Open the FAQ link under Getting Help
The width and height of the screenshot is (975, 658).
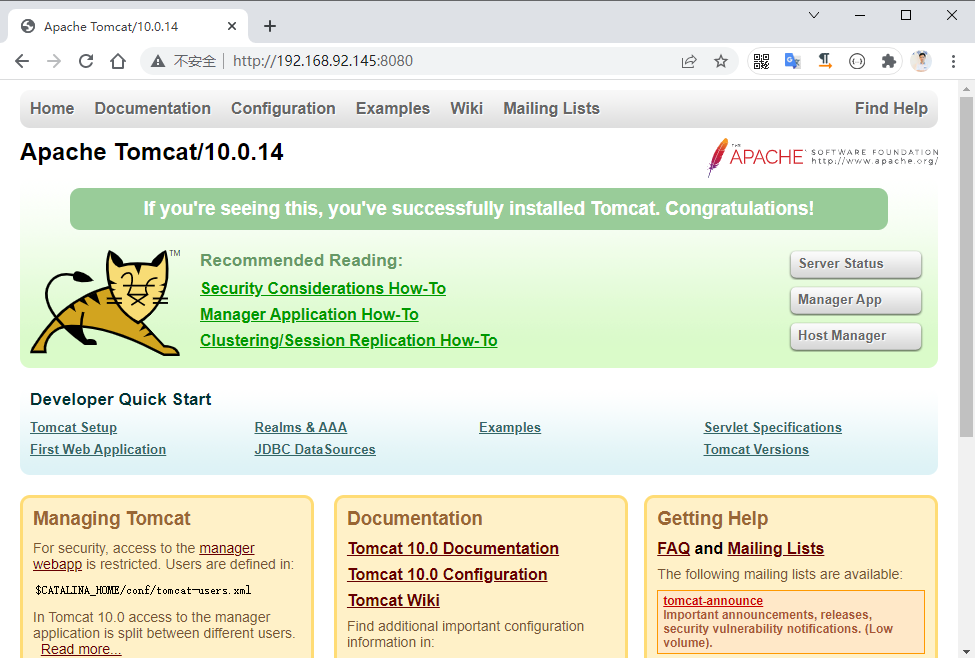click(673, 549)
